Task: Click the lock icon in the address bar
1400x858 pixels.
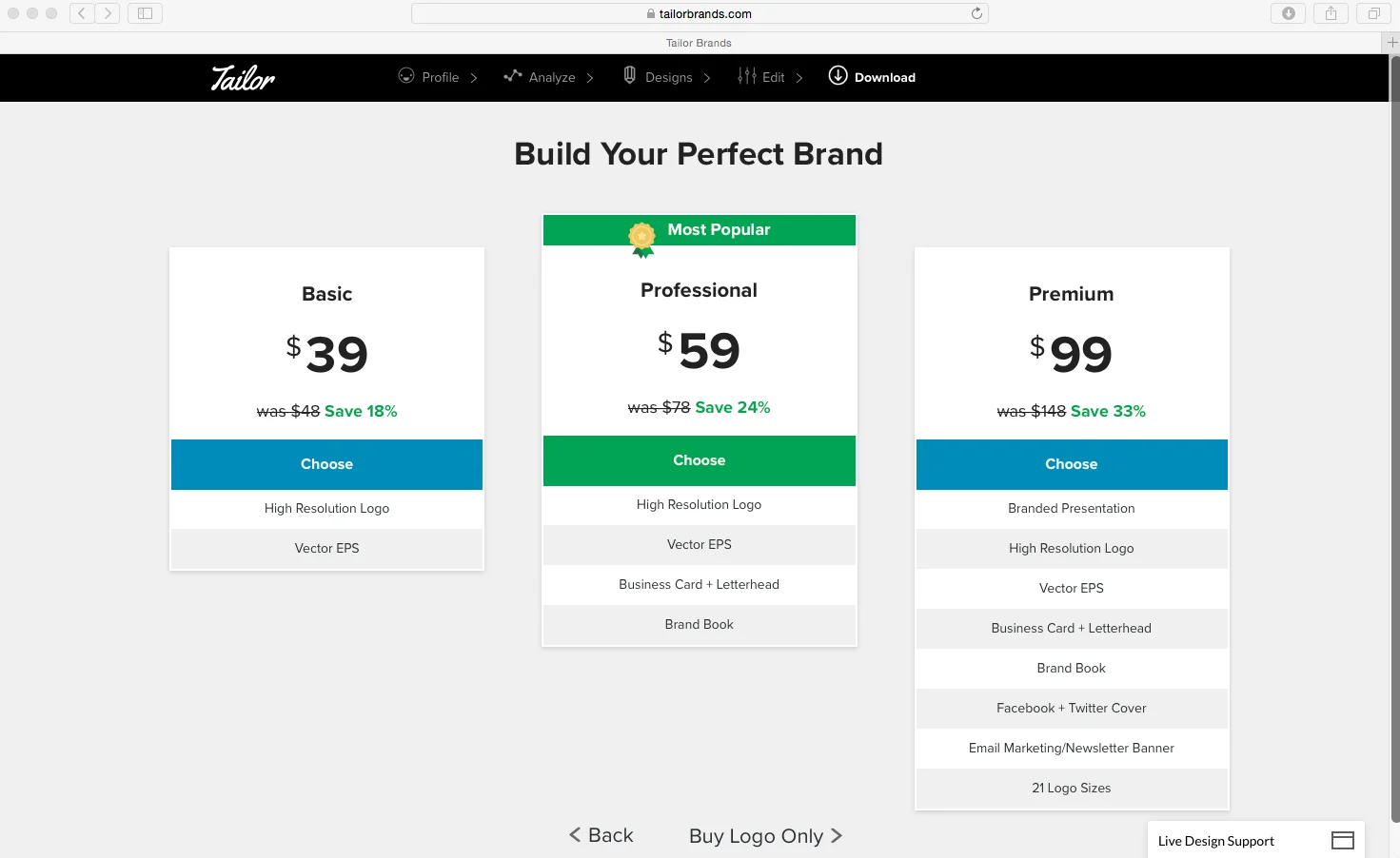Action: (x=651, y=13)
